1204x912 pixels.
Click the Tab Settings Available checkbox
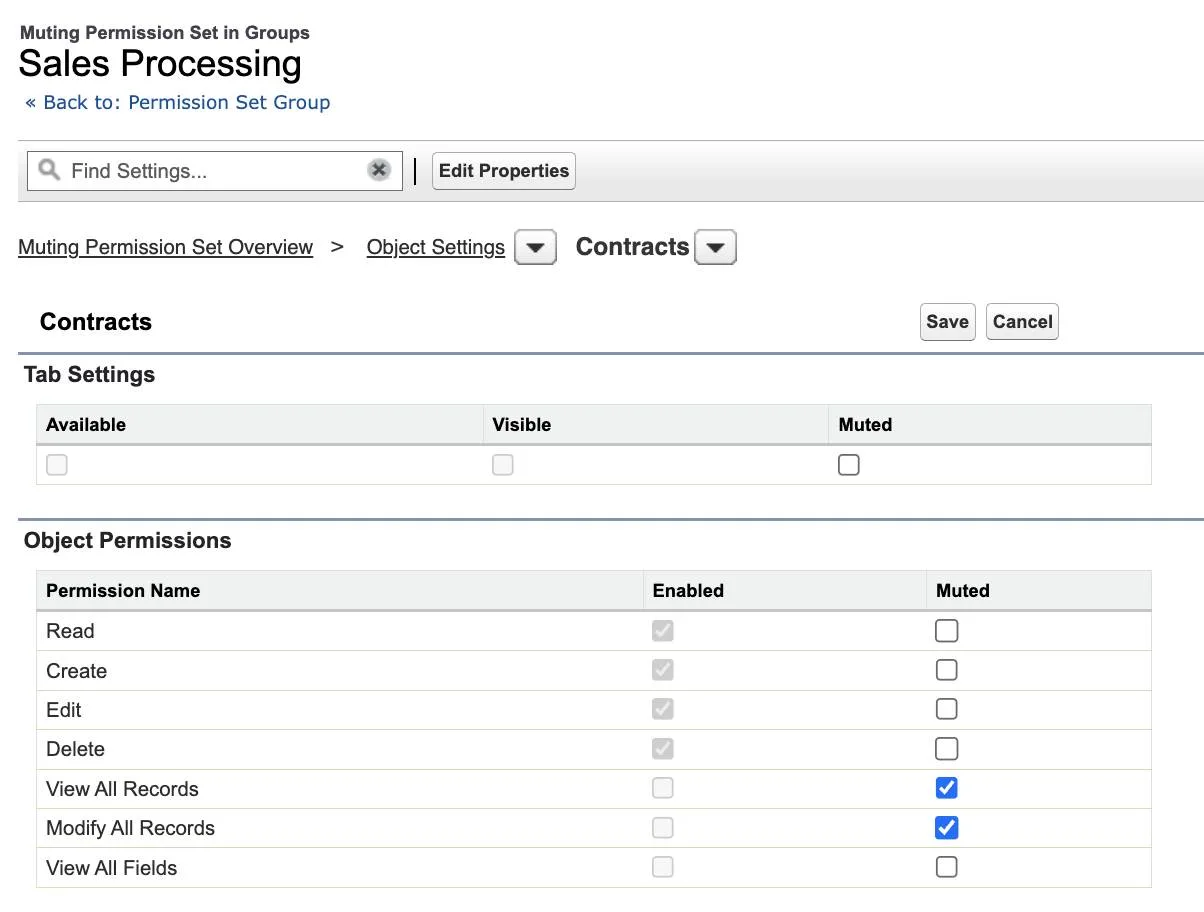click(x=57, y=465)
